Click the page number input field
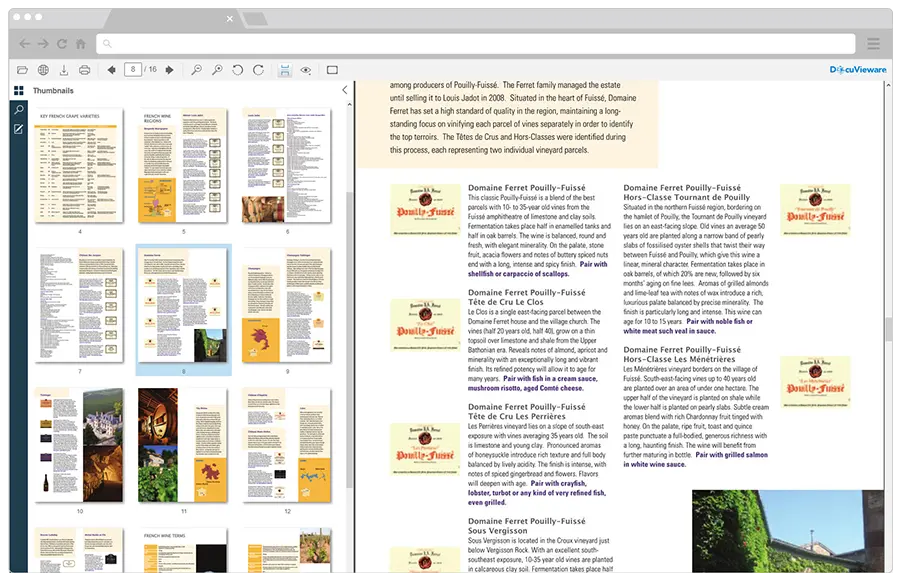 [x=133, y=69]
